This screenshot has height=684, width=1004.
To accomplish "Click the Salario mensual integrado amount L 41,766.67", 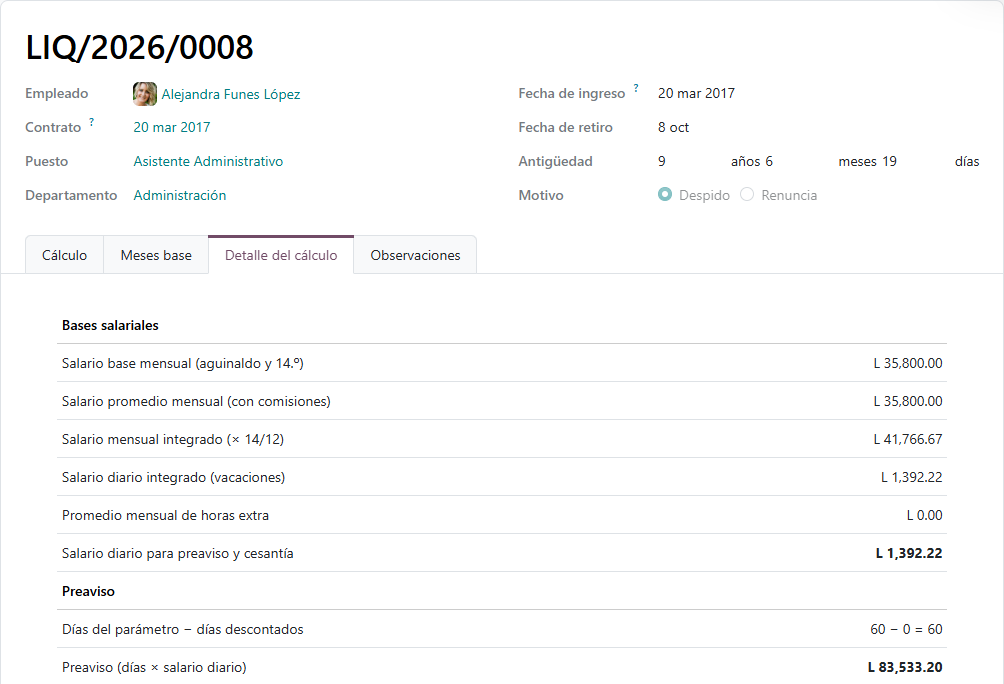I will [908, 439].
